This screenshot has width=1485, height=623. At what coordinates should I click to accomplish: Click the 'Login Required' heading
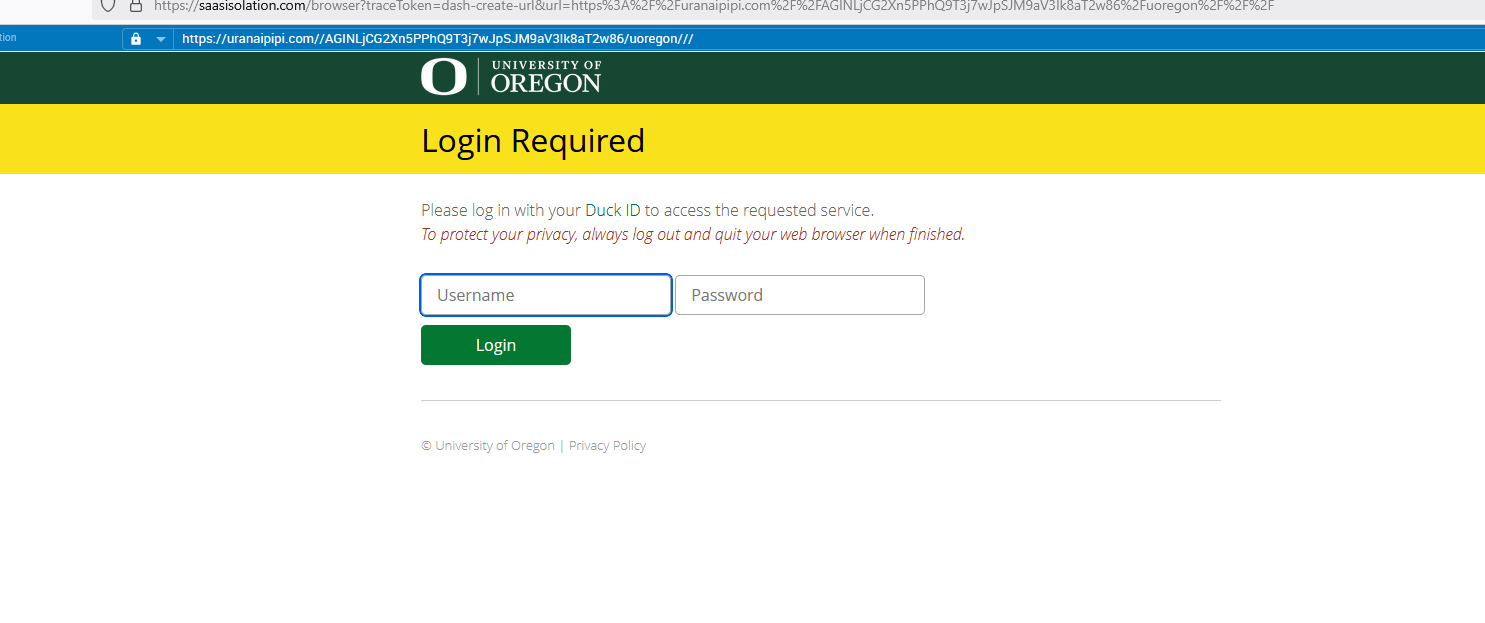tap(533, 141)
